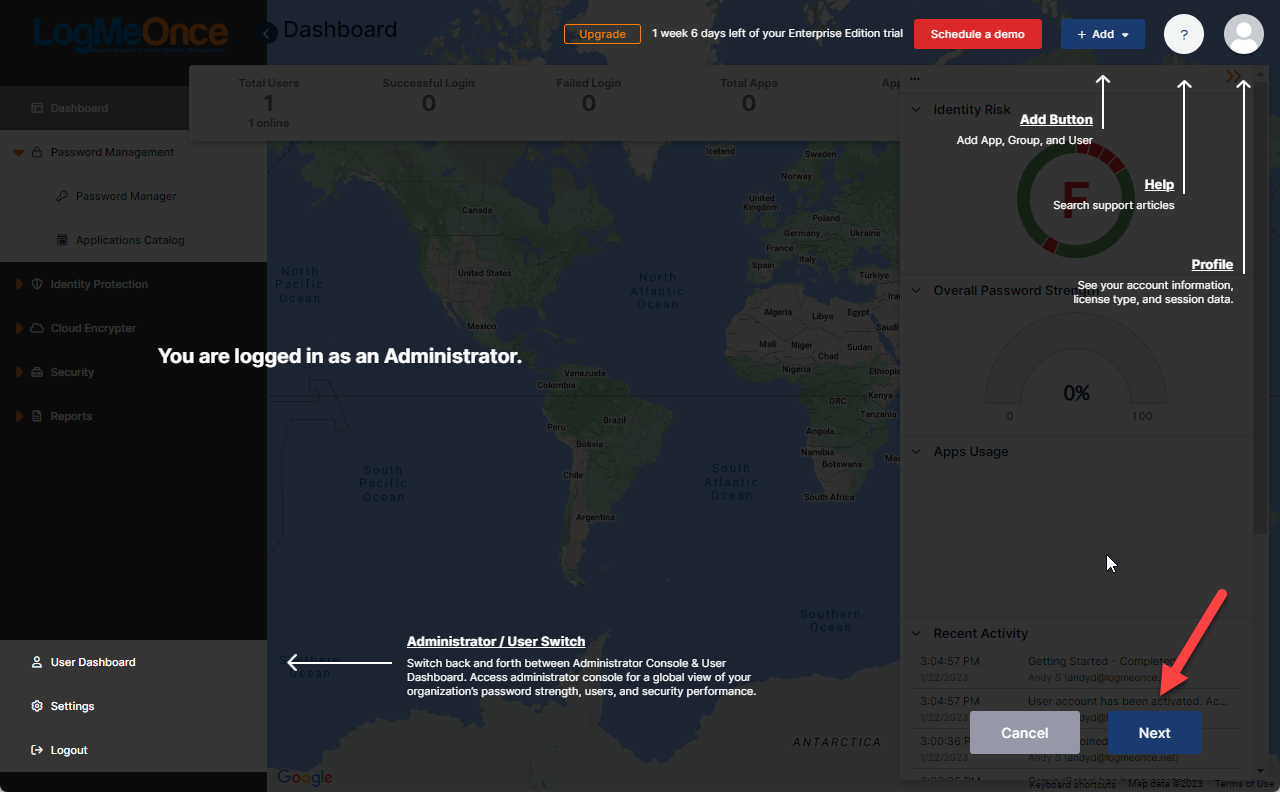This screenshot has width=1280, height=792.
Task: Collapse the Identity Risk panel chevron
Action: click(915, 110)
